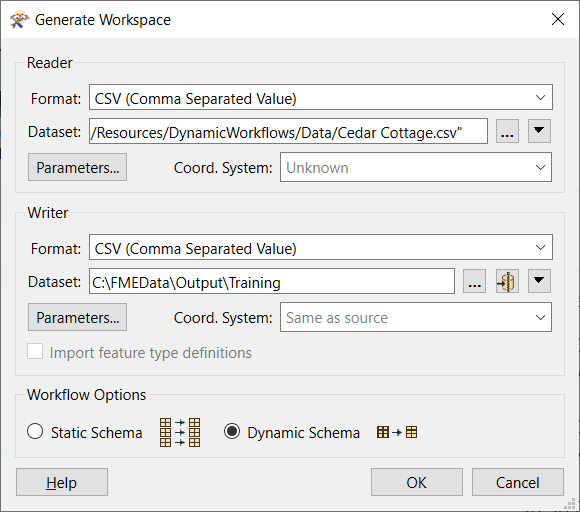The image size is (580, 512).
Task: Click the Reader section heading text
Action: (50, 63)
